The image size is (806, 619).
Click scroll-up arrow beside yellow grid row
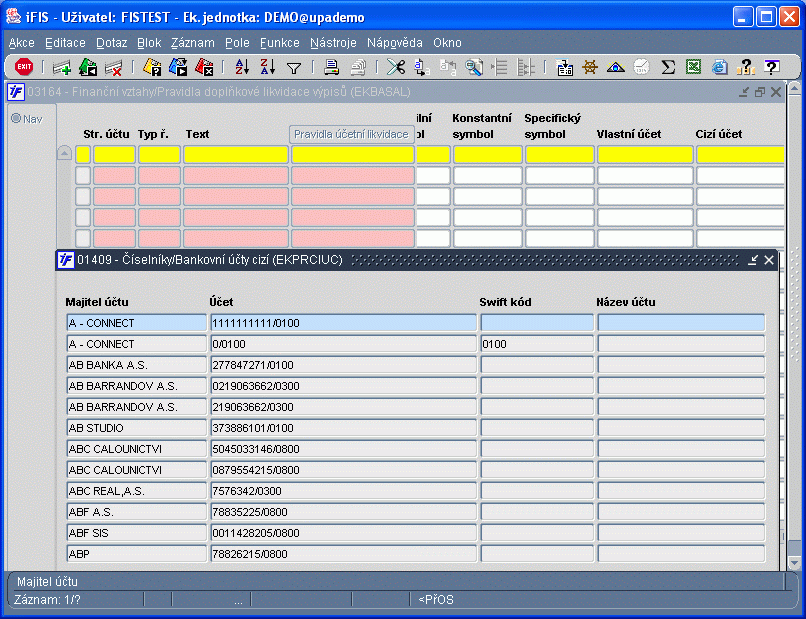tap(64, 153)
